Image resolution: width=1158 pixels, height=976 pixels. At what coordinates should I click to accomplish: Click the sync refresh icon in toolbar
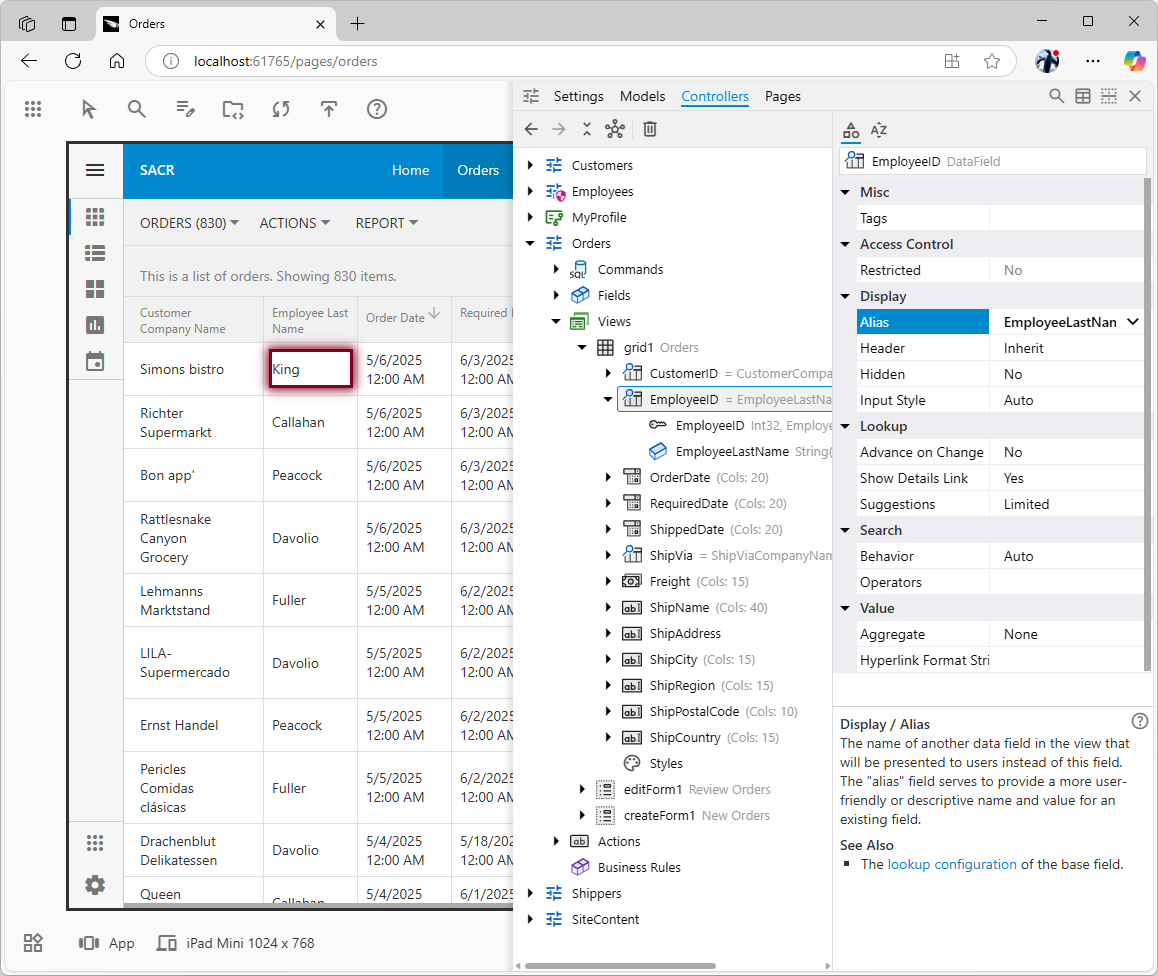pos(281,109)
